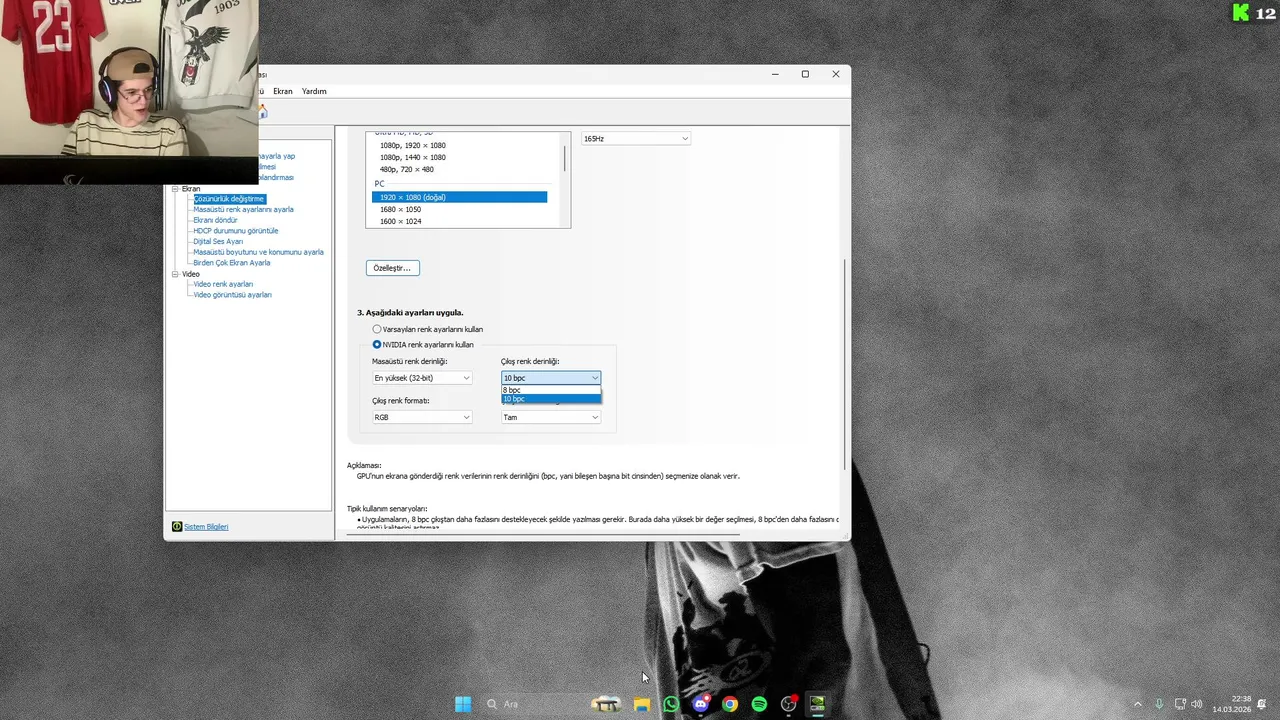The width and height of the screenshot is (1280, 720).
Task: Click the NVIDIA Control Panel taskbar icon
Action: point(818,704)
